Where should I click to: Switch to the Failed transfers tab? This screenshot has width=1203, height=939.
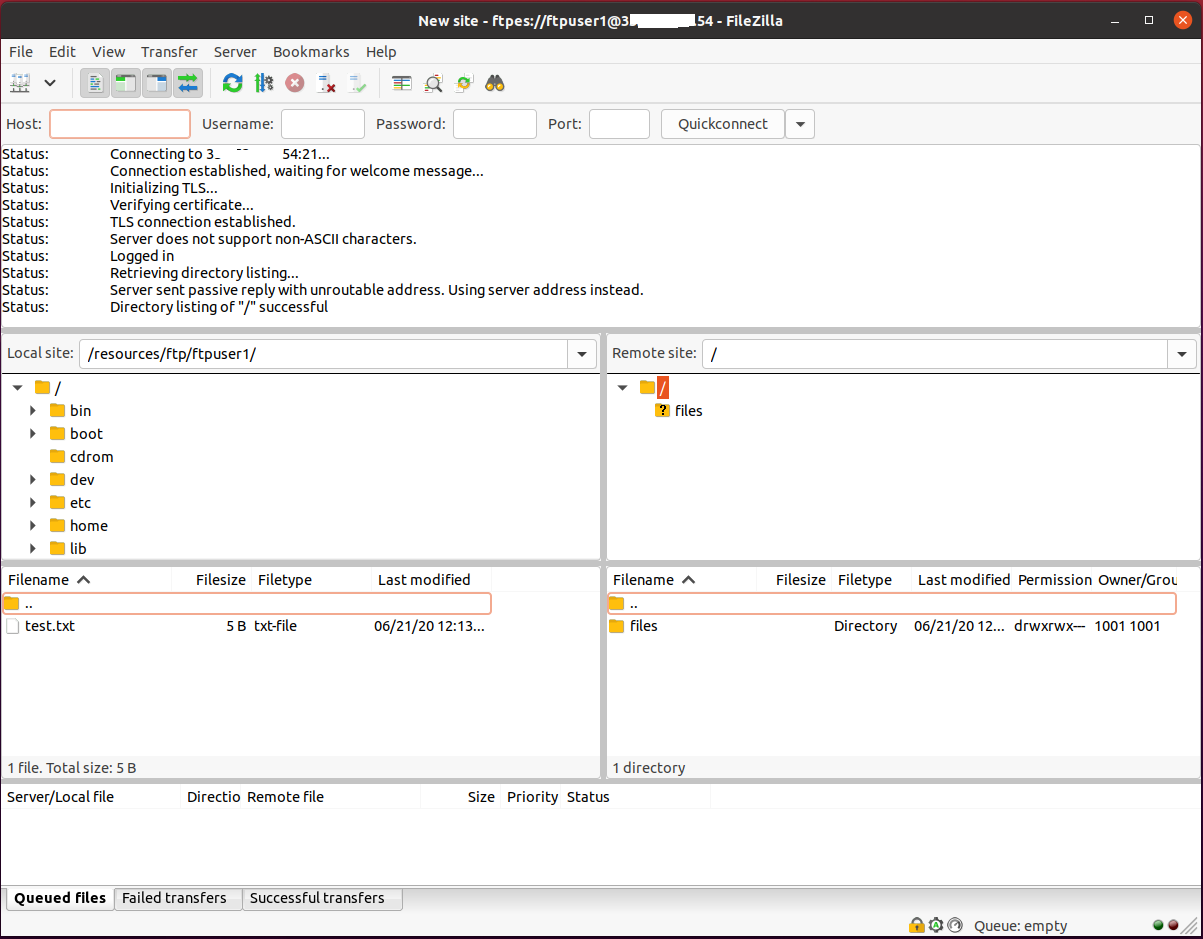click(x=178, y=898)
